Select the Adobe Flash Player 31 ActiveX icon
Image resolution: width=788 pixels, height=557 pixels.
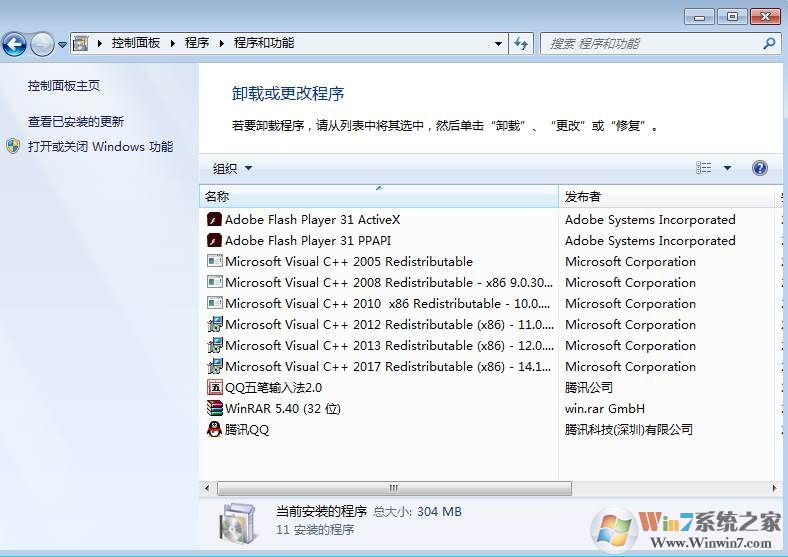tap(215, 219)
